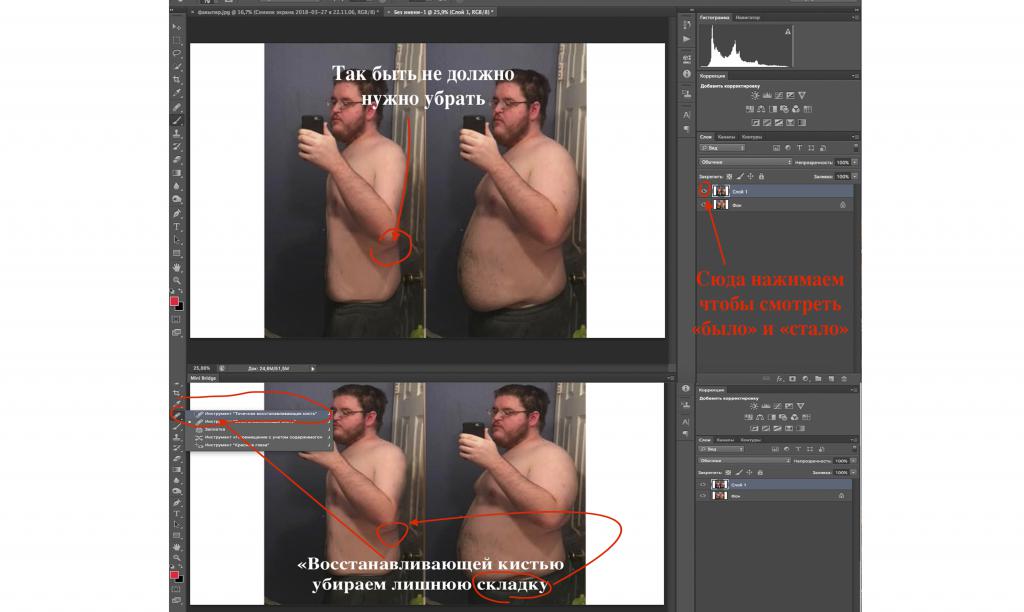Select the Crop tool in upper toolbar
1024x612 pixels.
pos(177,80)
